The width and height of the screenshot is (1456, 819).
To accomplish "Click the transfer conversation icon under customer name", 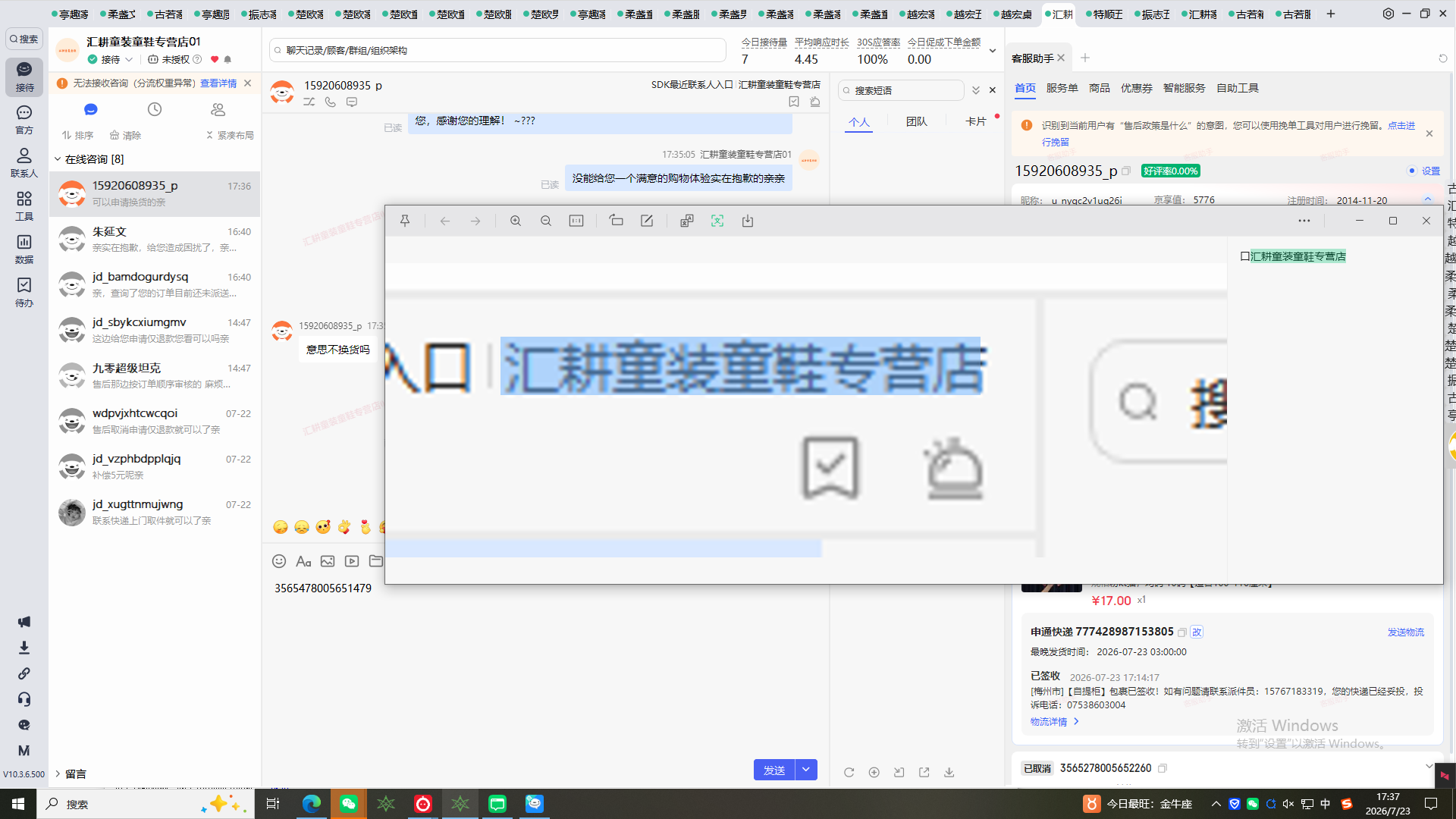I will 309,102.
